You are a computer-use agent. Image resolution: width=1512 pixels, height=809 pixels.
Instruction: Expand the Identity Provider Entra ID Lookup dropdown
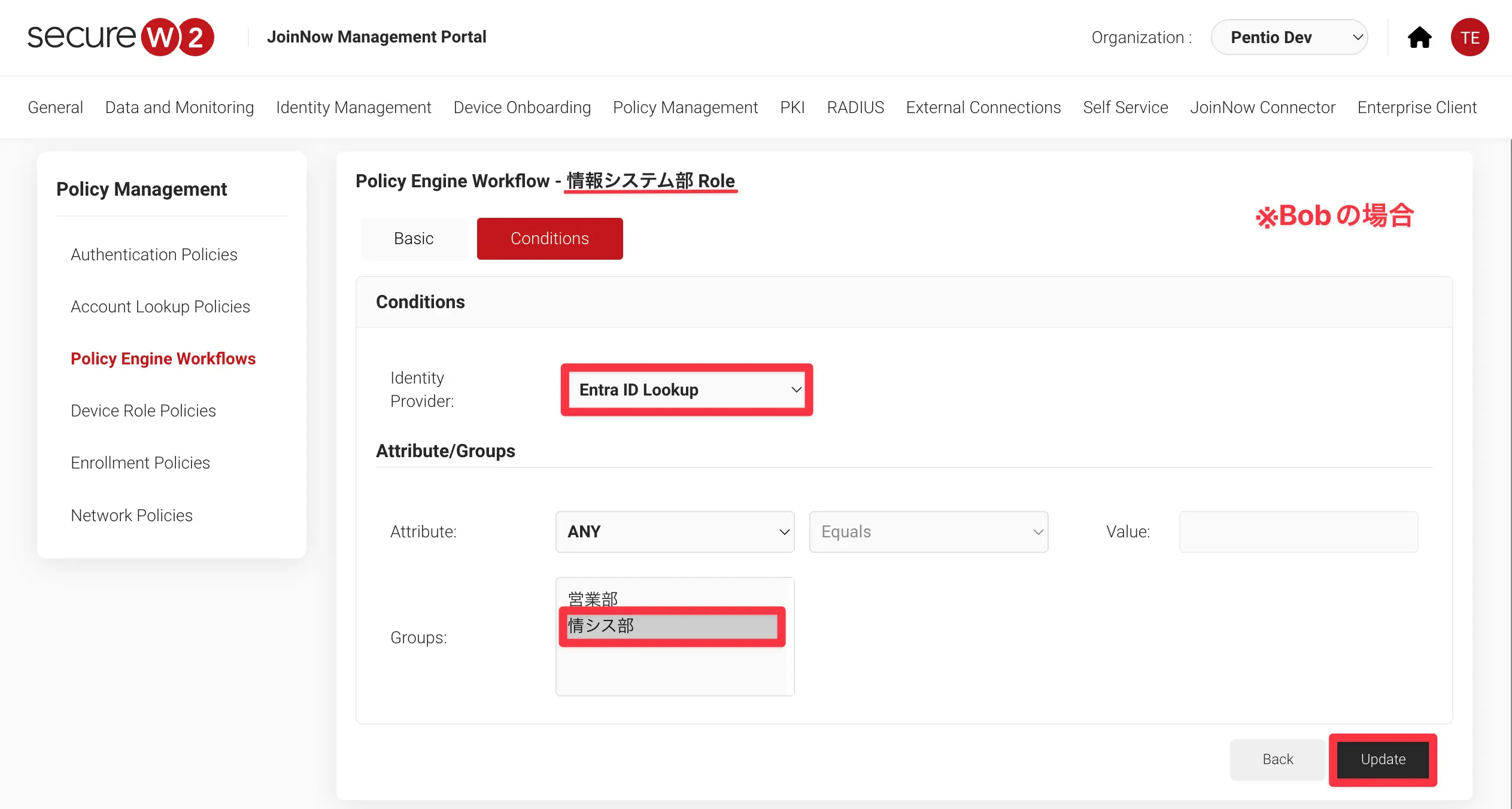point(687,390)
